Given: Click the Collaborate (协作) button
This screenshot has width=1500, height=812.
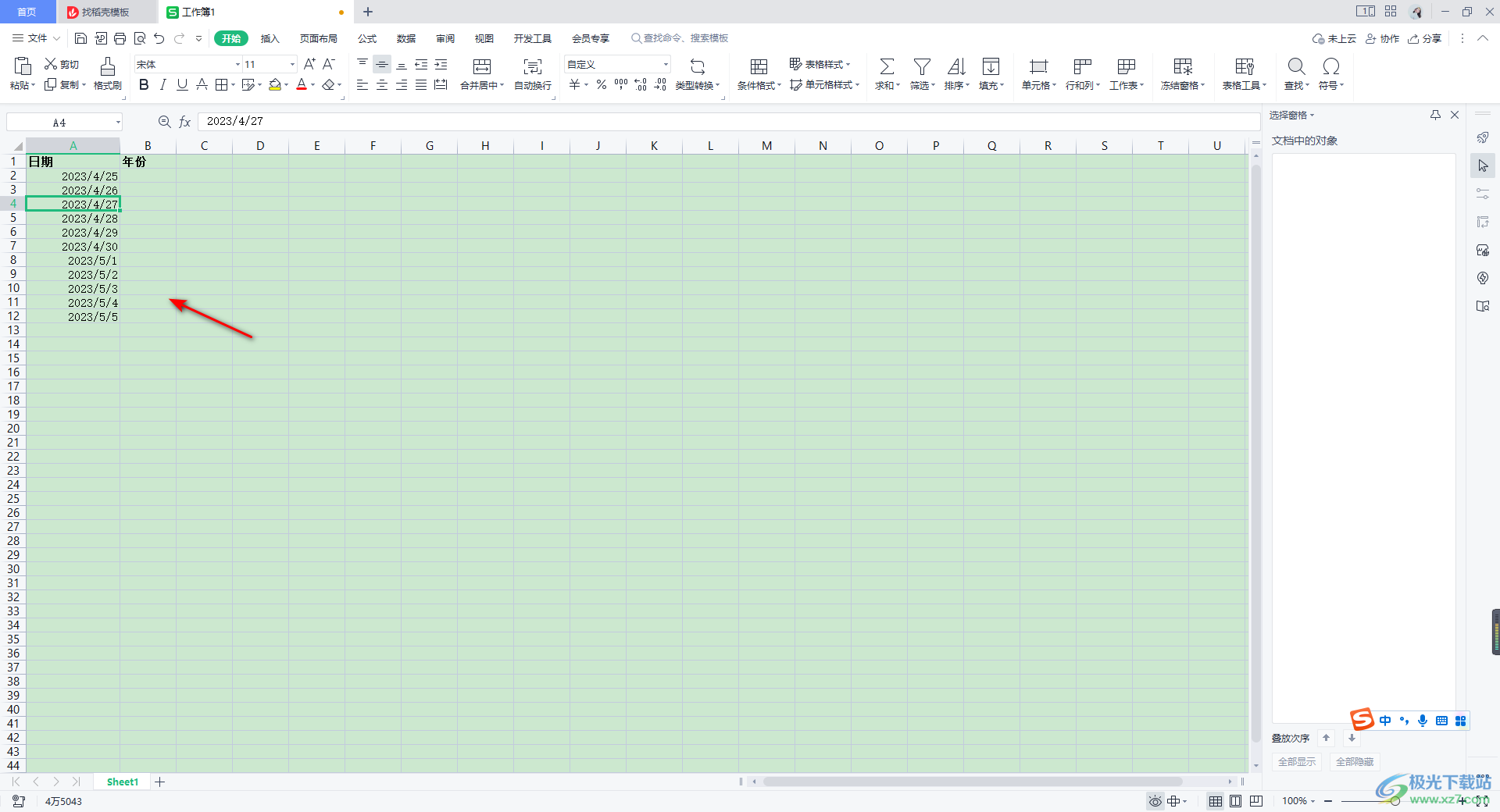Looking at the screenshot, I should click(x=1382, y=38).
